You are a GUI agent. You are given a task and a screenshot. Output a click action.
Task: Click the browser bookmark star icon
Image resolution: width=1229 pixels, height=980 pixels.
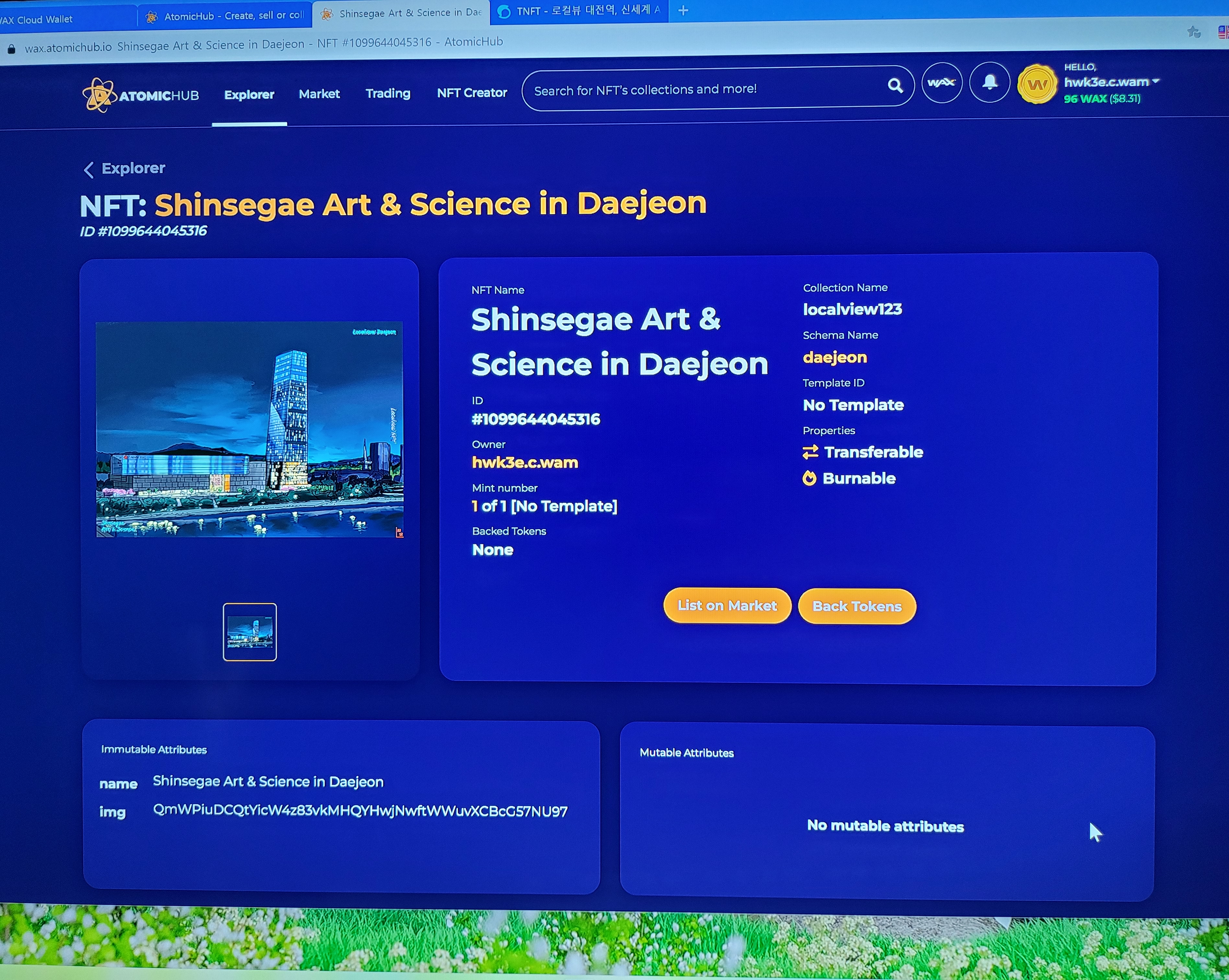pyautogui.click(x=1194, y=32)
